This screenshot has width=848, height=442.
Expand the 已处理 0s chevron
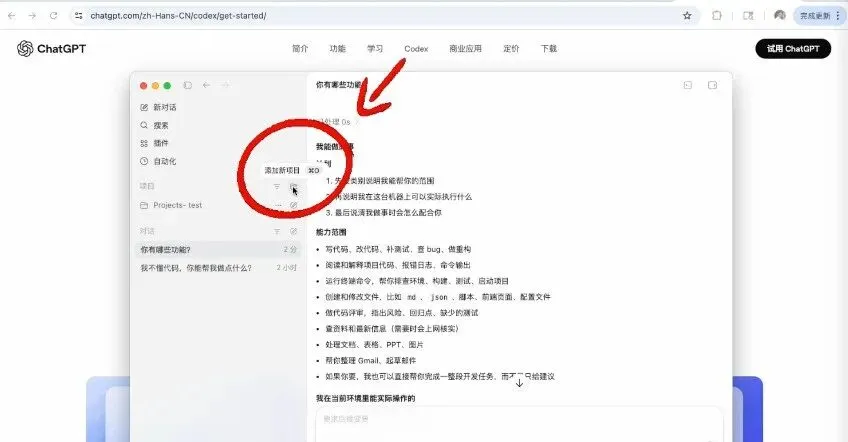point(355,122)
